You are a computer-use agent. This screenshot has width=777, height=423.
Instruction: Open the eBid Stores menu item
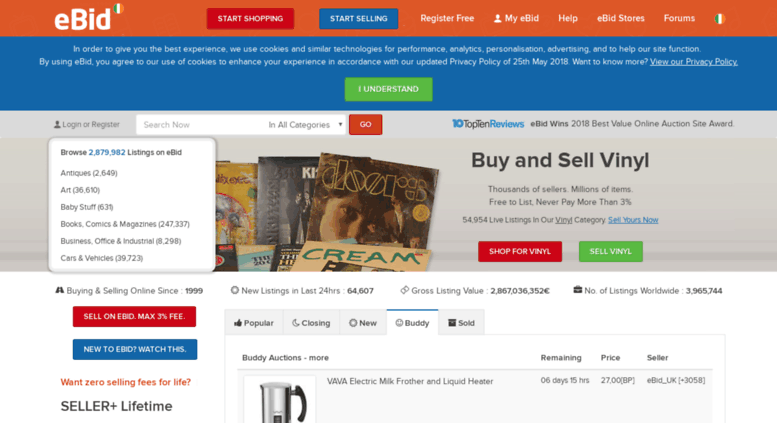click(x=620, y=18)
